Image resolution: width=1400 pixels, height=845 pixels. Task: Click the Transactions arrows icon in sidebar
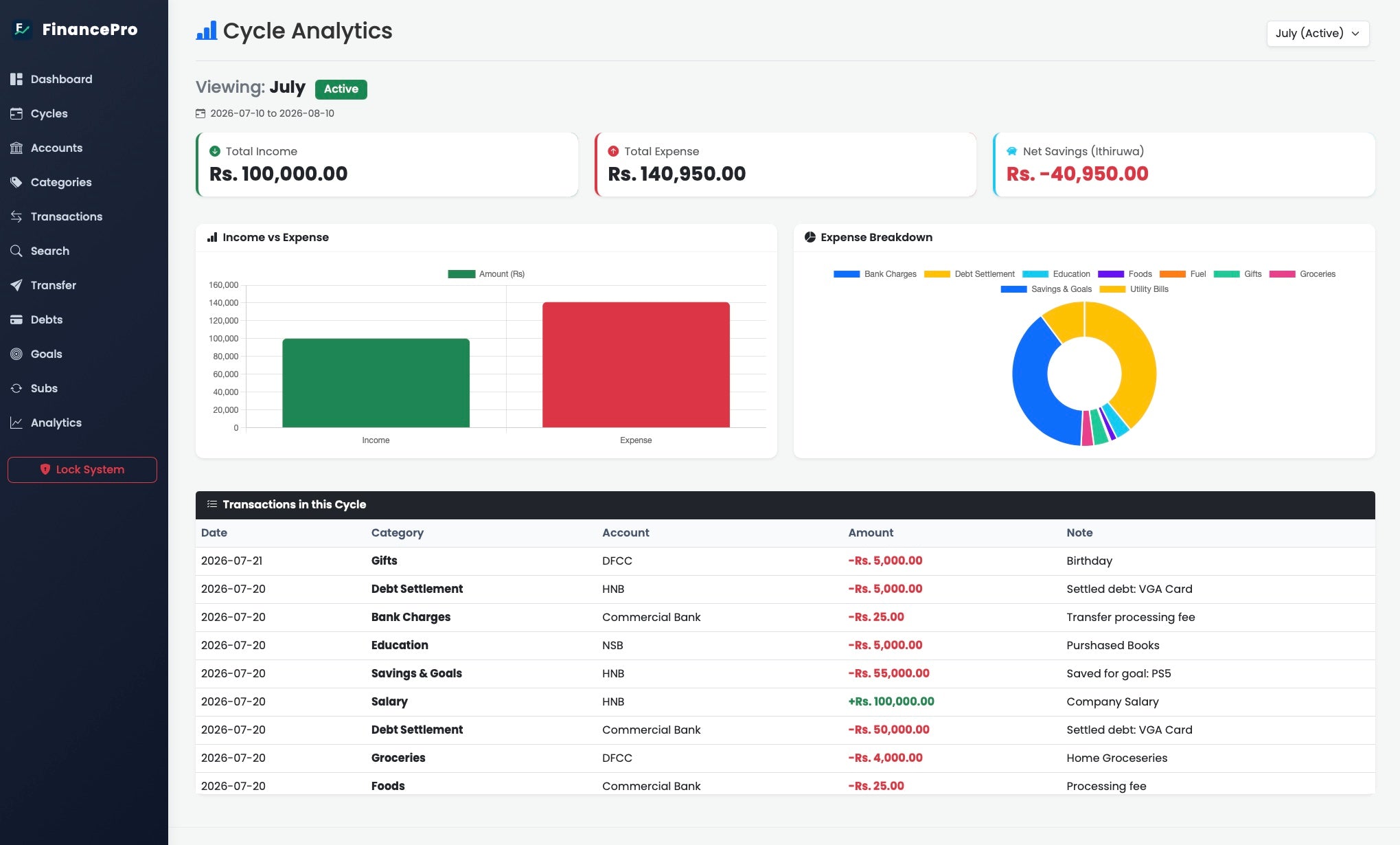pos(16,216)
